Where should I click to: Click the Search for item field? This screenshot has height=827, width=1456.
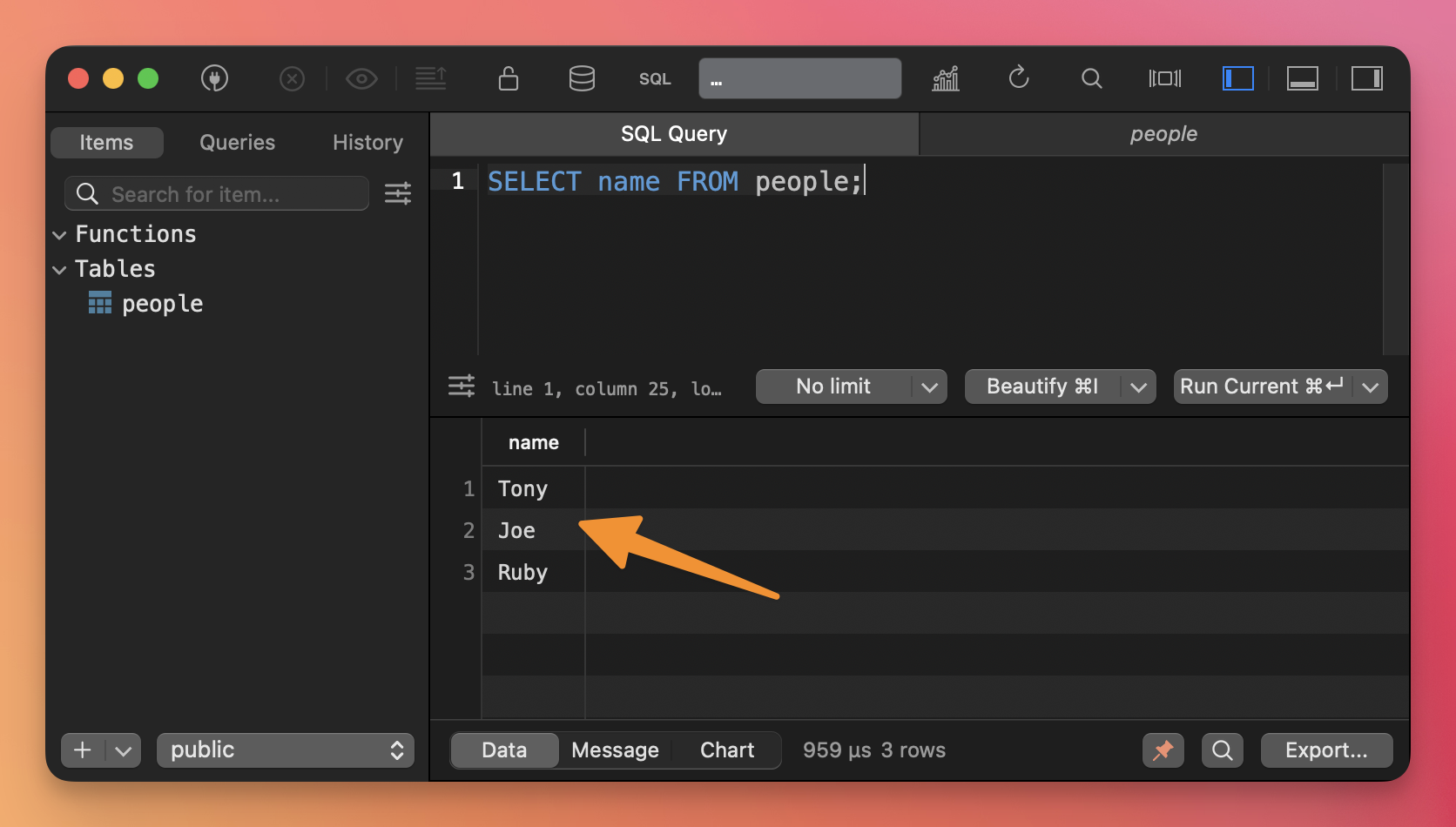[218, 194]
